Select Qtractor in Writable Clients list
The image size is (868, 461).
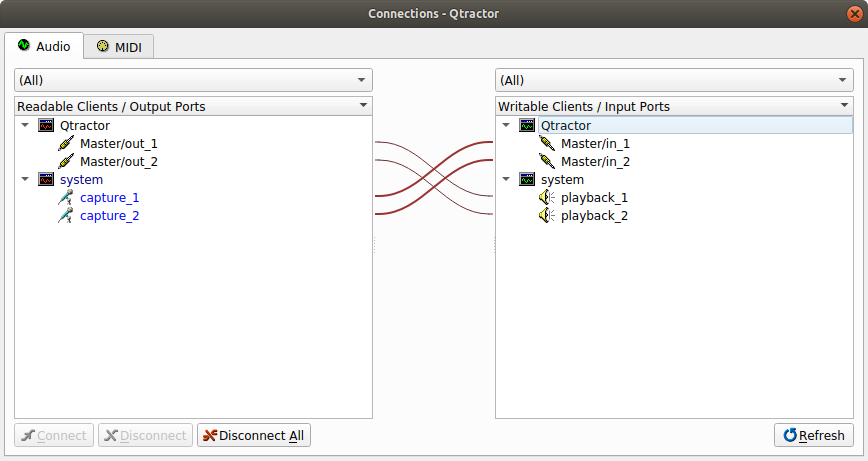[x=566, y=126]
